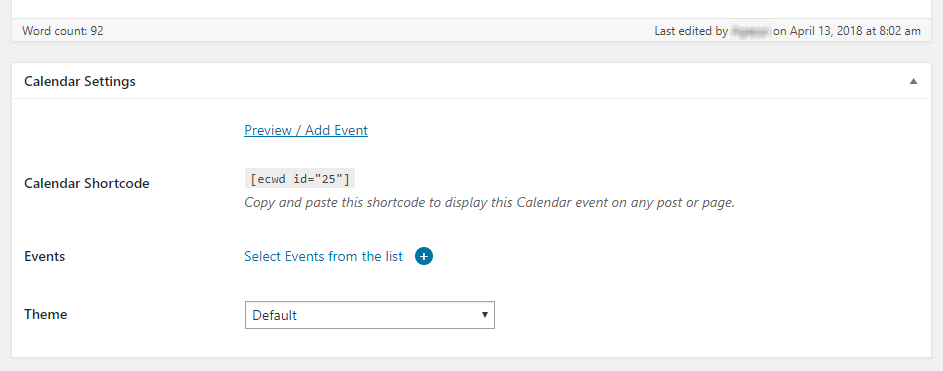Click the ecwd id="25" shortcode text

299,179
